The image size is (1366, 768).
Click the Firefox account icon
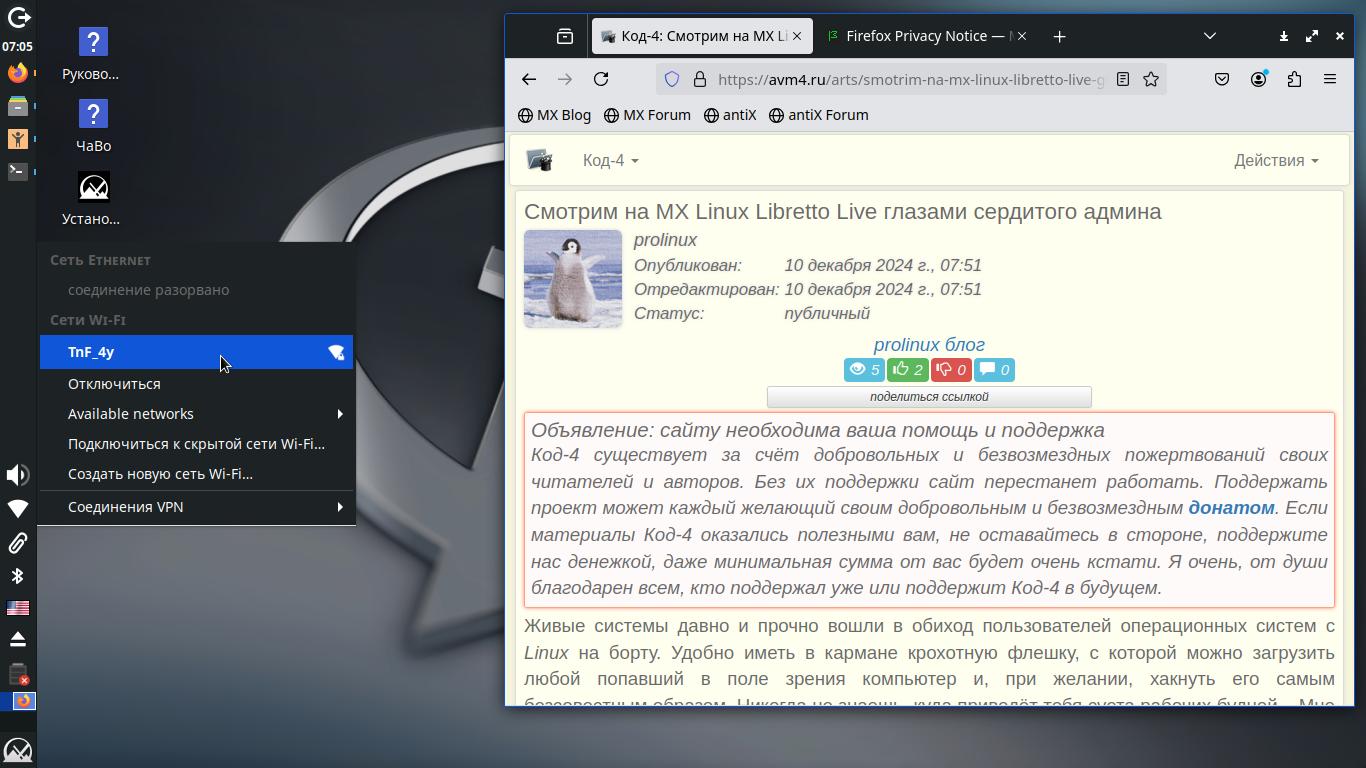click(x=1258, y=79)
